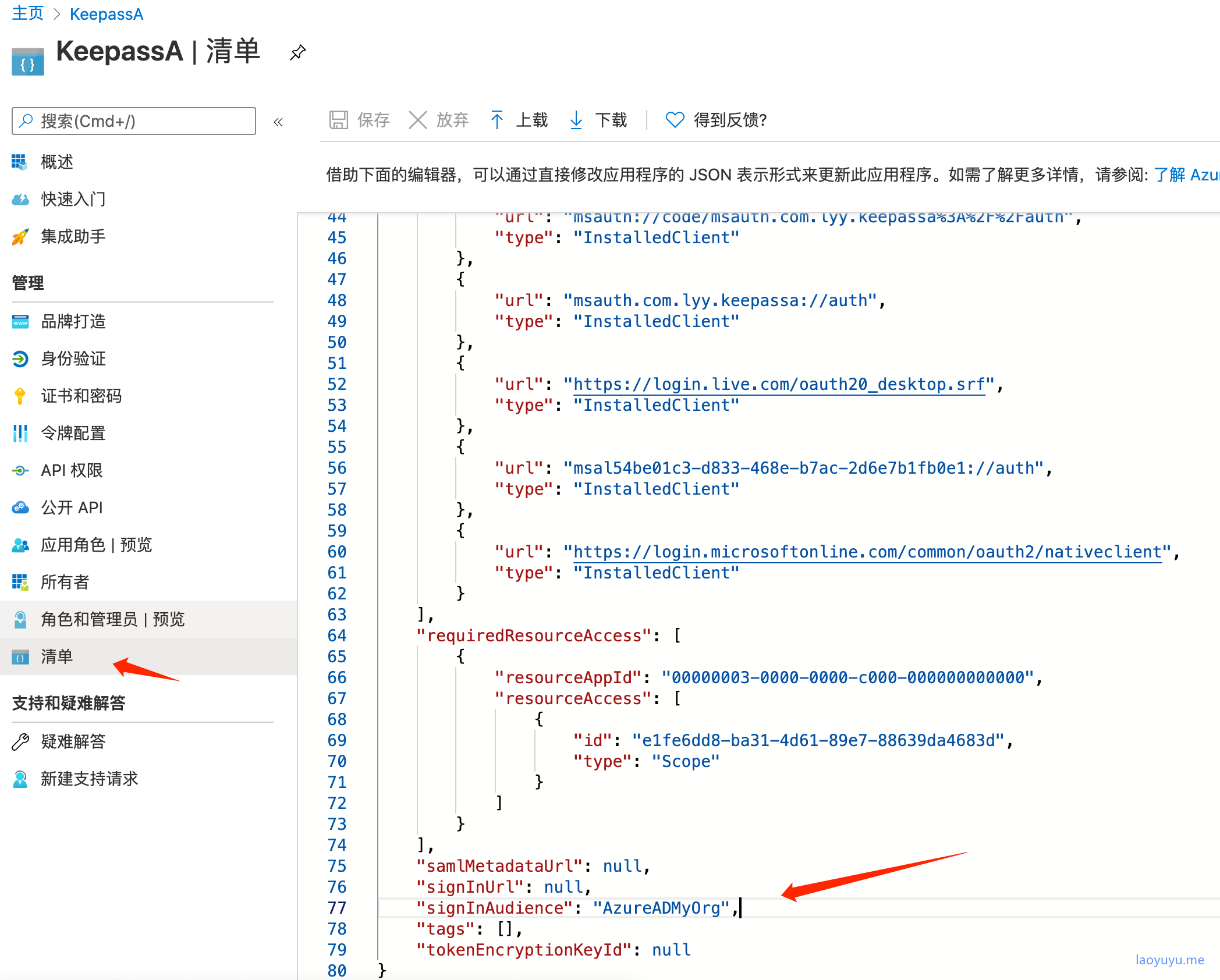Click the download arrow icon
This screenshot has width=1220, height=980.
[x=576, y=120]
